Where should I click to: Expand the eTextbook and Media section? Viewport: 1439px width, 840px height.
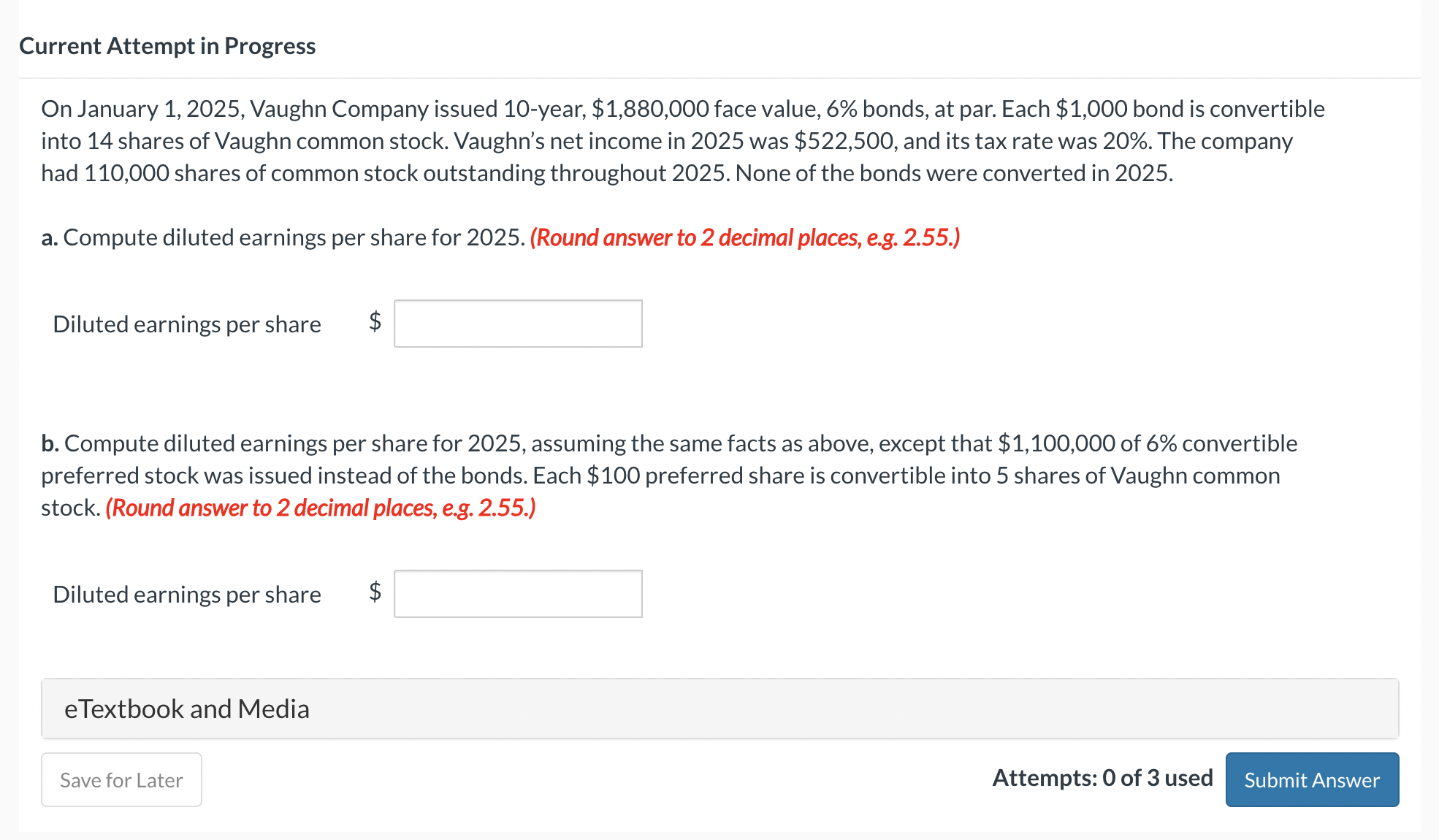(719, 709)
